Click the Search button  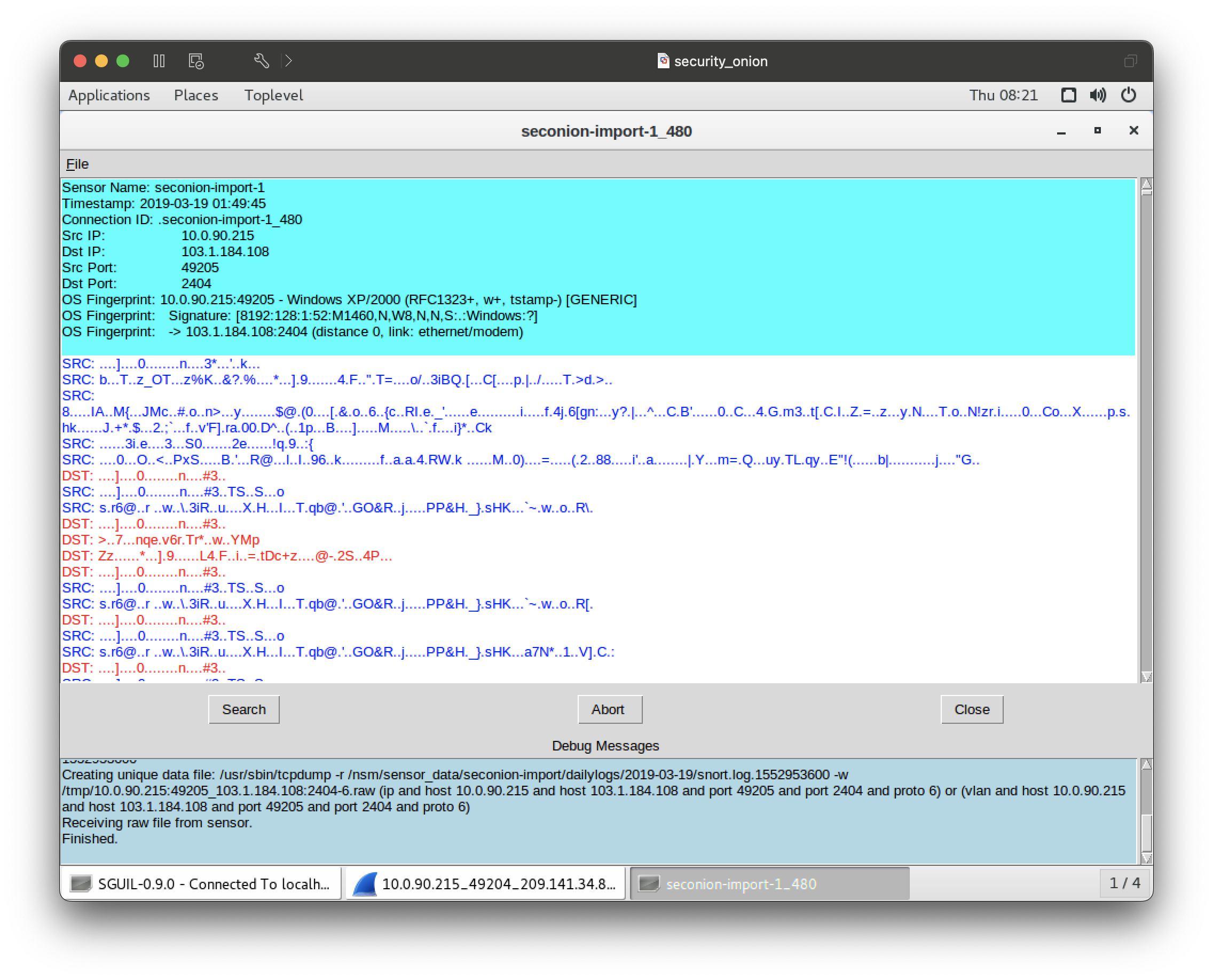[x=244, y=709]
